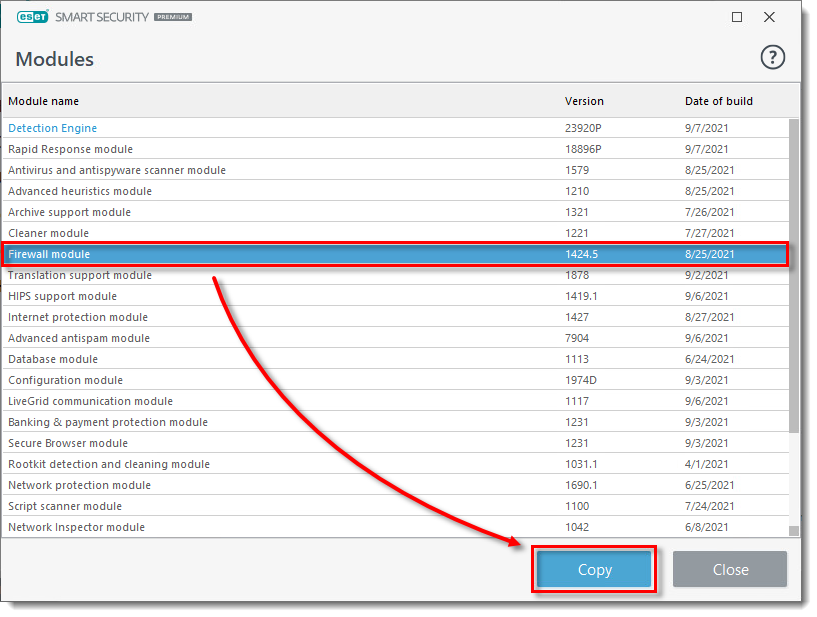817x617 pixels.
Task: Click firewall version 1424.5
Action: pos(581,254)
